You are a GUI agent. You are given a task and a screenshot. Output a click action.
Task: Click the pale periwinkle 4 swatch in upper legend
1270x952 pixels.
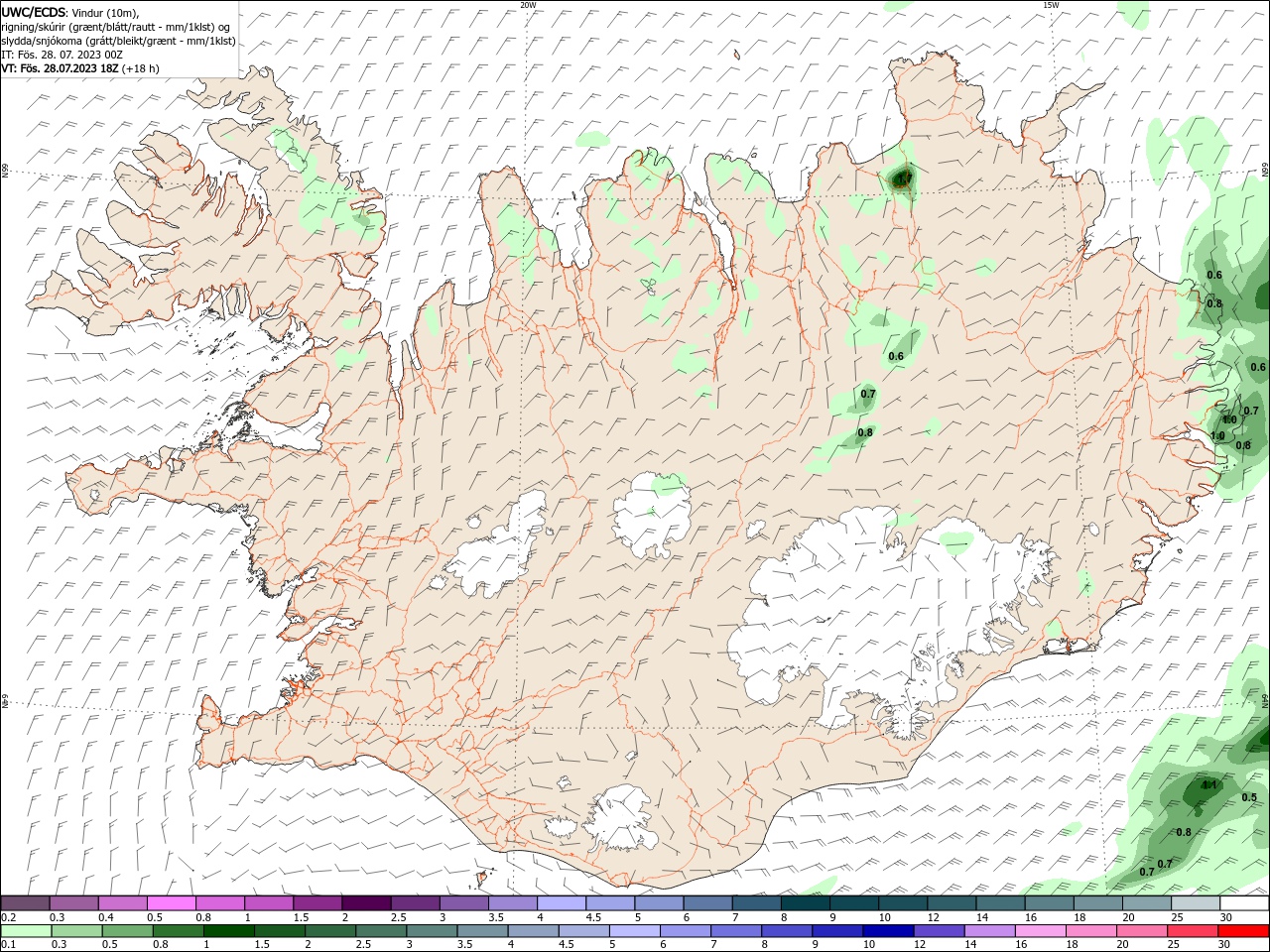click(562, 902)
